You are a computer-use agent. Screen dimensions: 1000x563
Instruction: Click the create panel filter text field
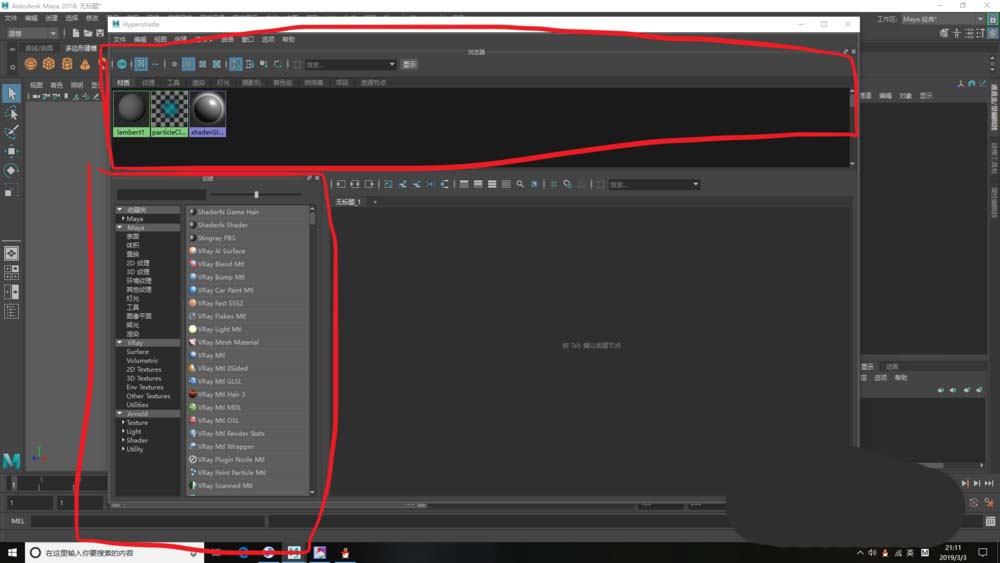click(161, 194)
